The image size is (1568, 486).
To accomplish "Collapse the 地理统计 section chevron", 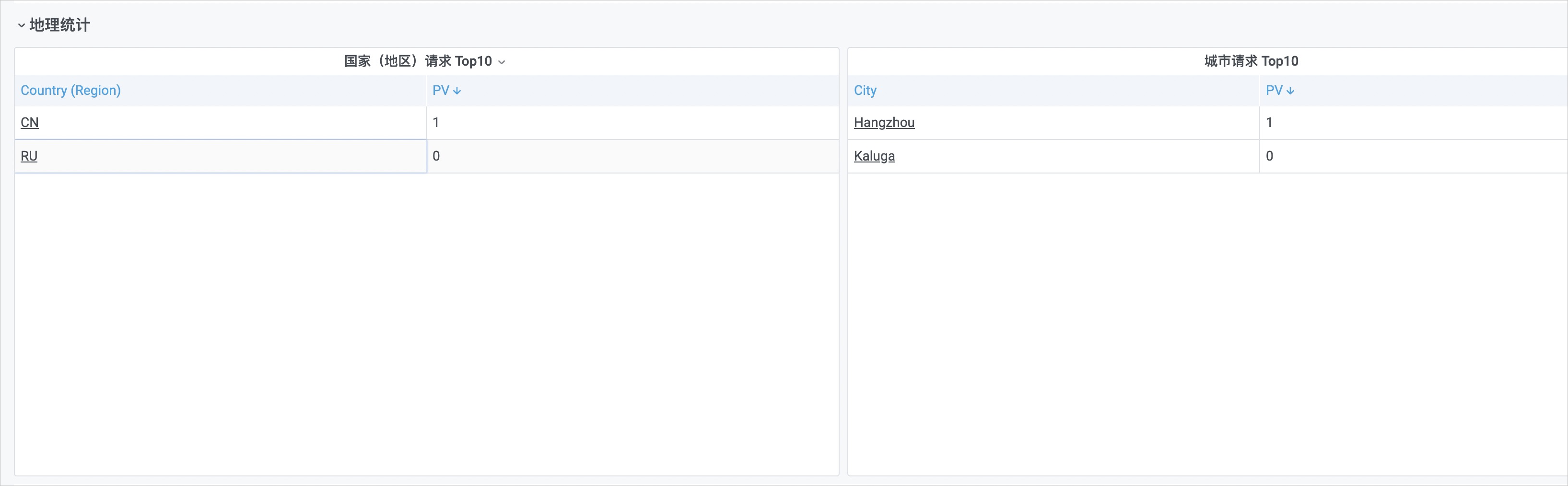I will 21,25.
